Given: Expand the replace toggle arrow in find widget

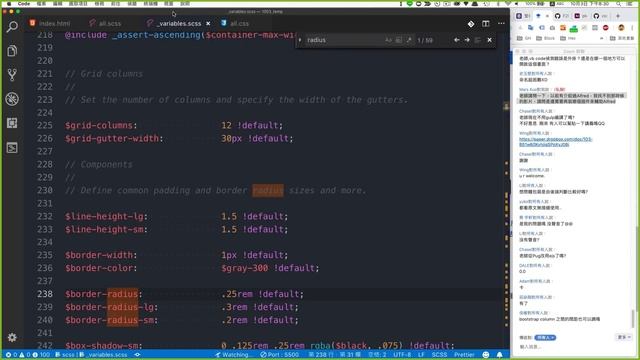Looking at the screenshot, I should (300, 40).
